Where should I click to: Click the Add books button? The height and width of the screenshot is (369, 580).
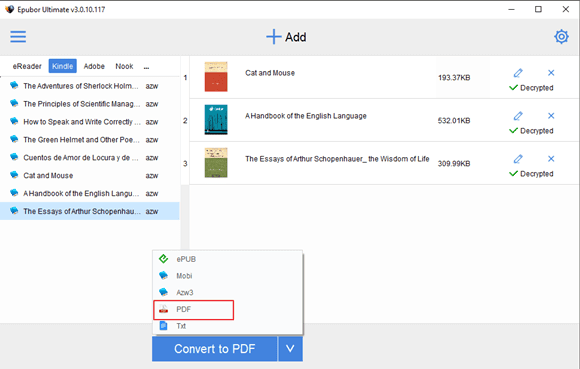click(286, 37)
